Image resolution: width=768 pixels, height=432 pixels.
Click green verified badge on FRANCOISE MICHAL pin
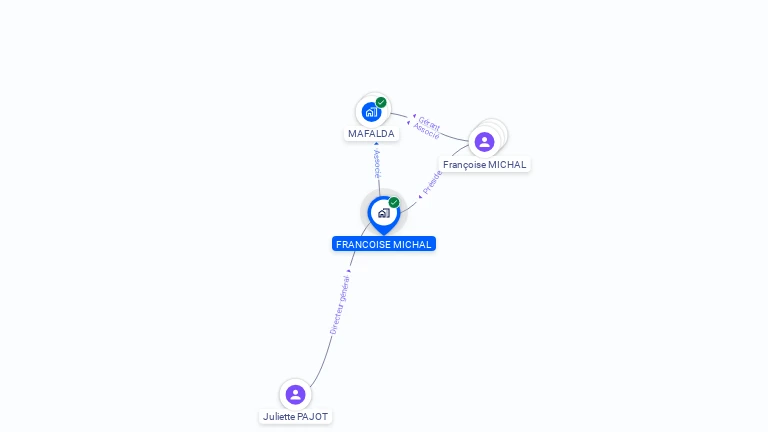pos(394,202)
